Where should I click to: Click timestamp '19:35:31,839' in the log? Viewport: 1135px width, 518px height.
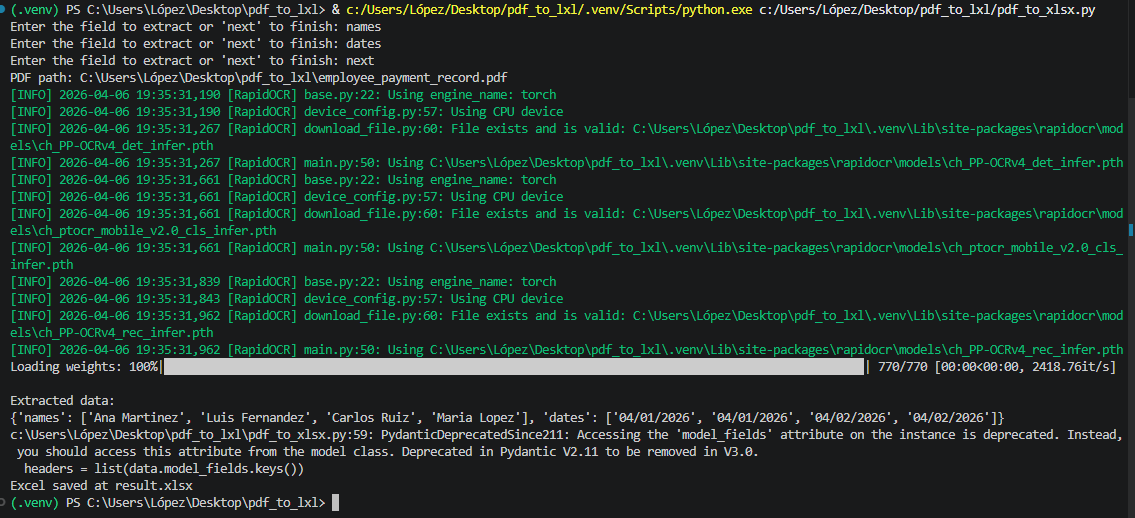tap(179, 281)
